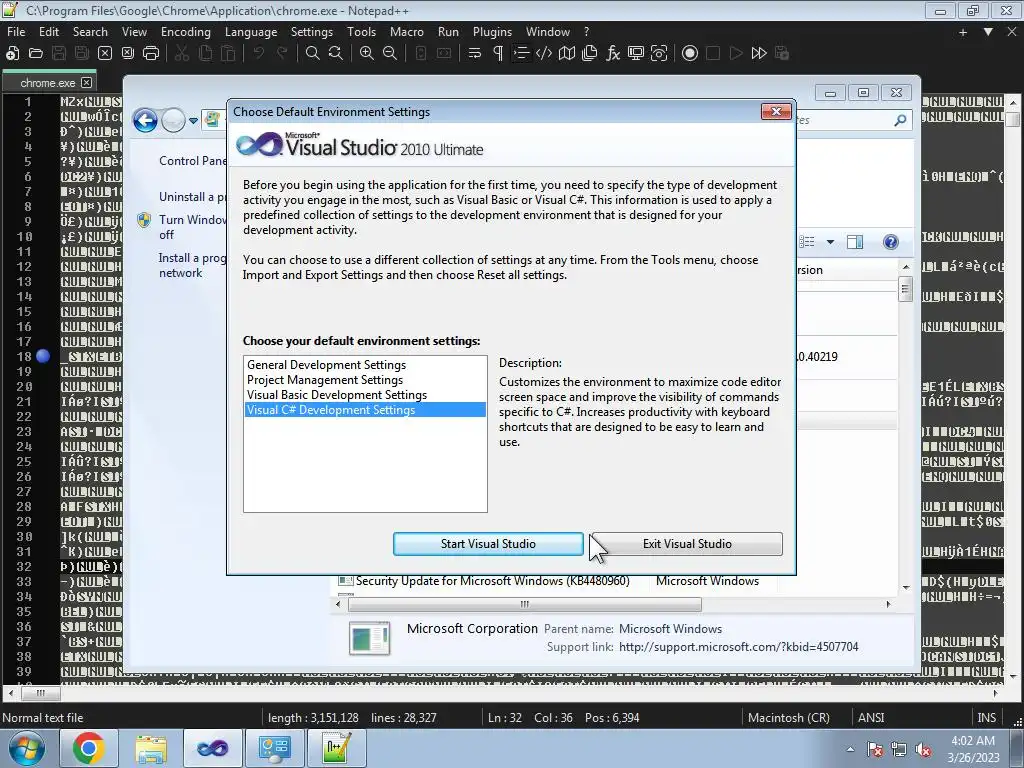Open the Encoding menu
The width and height of the screenshot is (1024, 768).
pos(185,31)
